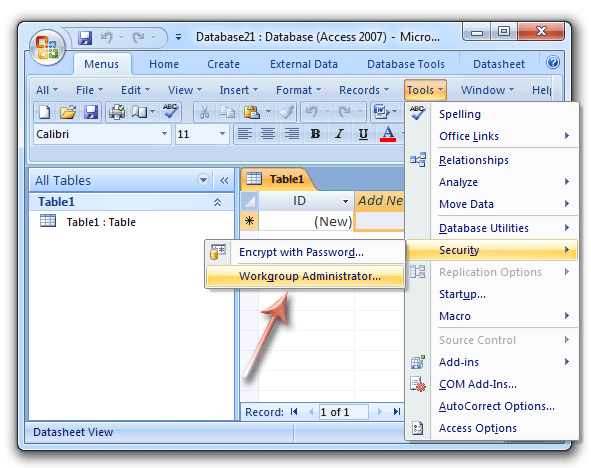Click the New blank document icon

pos(45,112)
